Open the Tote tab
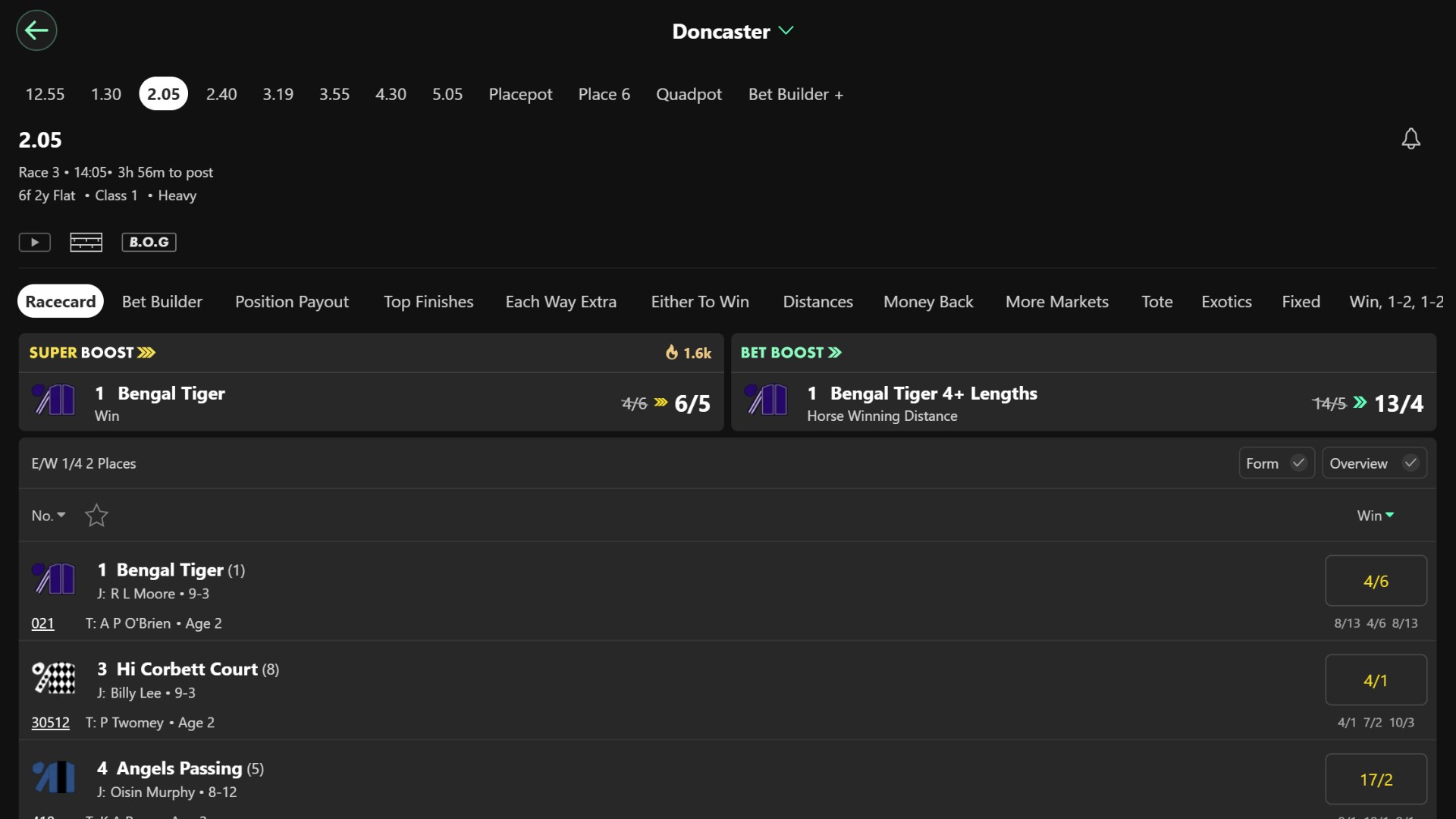Screen dimensions: 1456x819 [x=1156, y=302]
